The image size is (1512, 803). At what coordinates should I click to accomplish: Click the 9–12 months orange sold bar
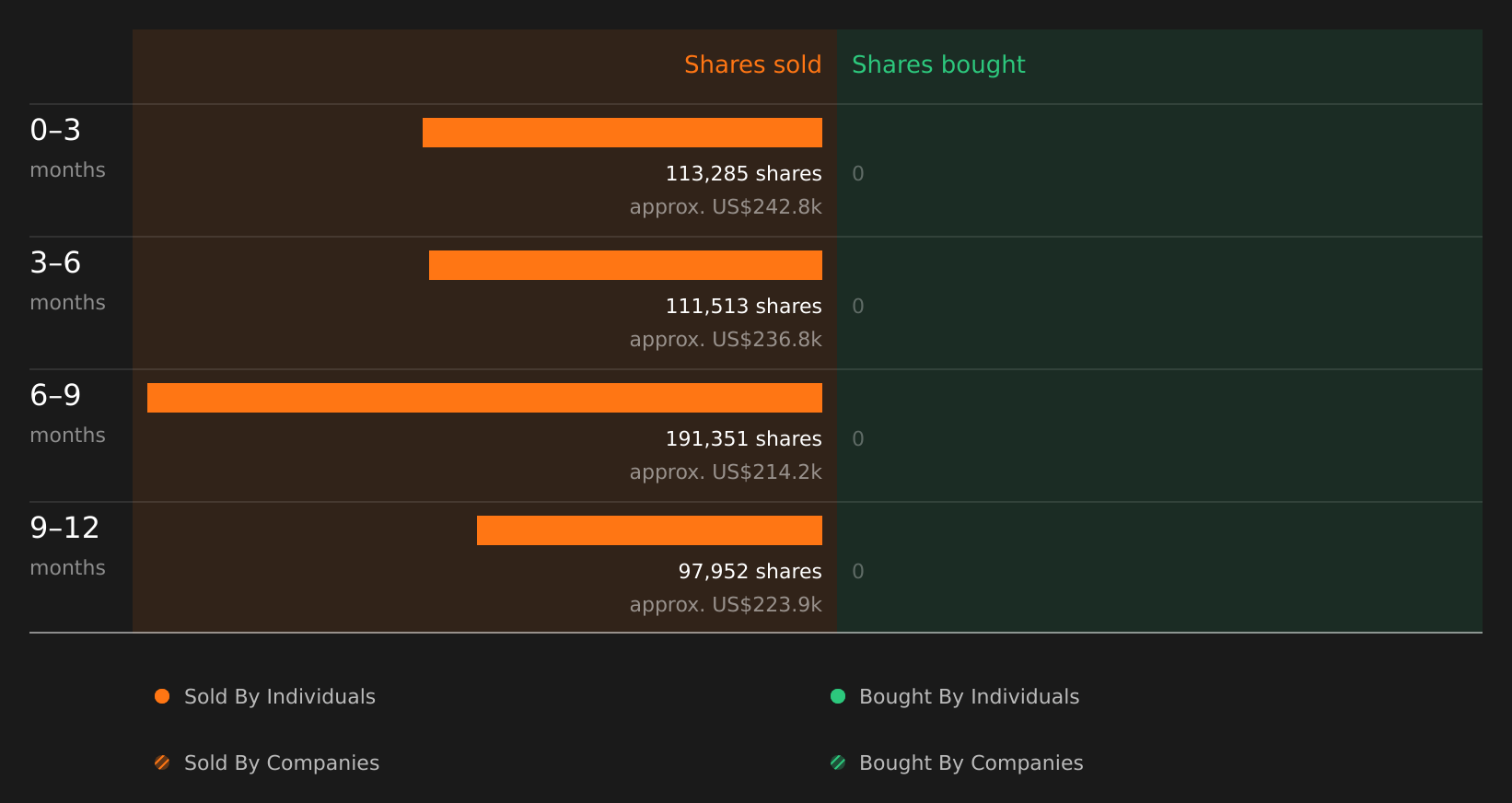(x=649, y=530)
